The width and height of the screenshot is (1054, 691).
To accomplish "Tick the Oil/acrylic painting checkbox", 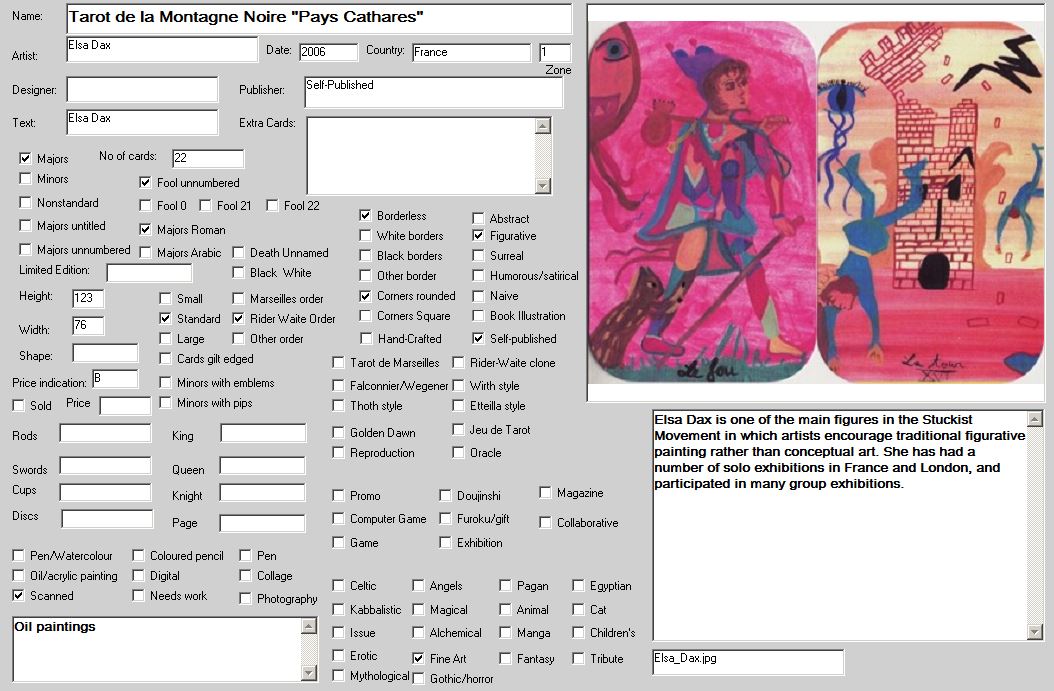I will point(19,576).
